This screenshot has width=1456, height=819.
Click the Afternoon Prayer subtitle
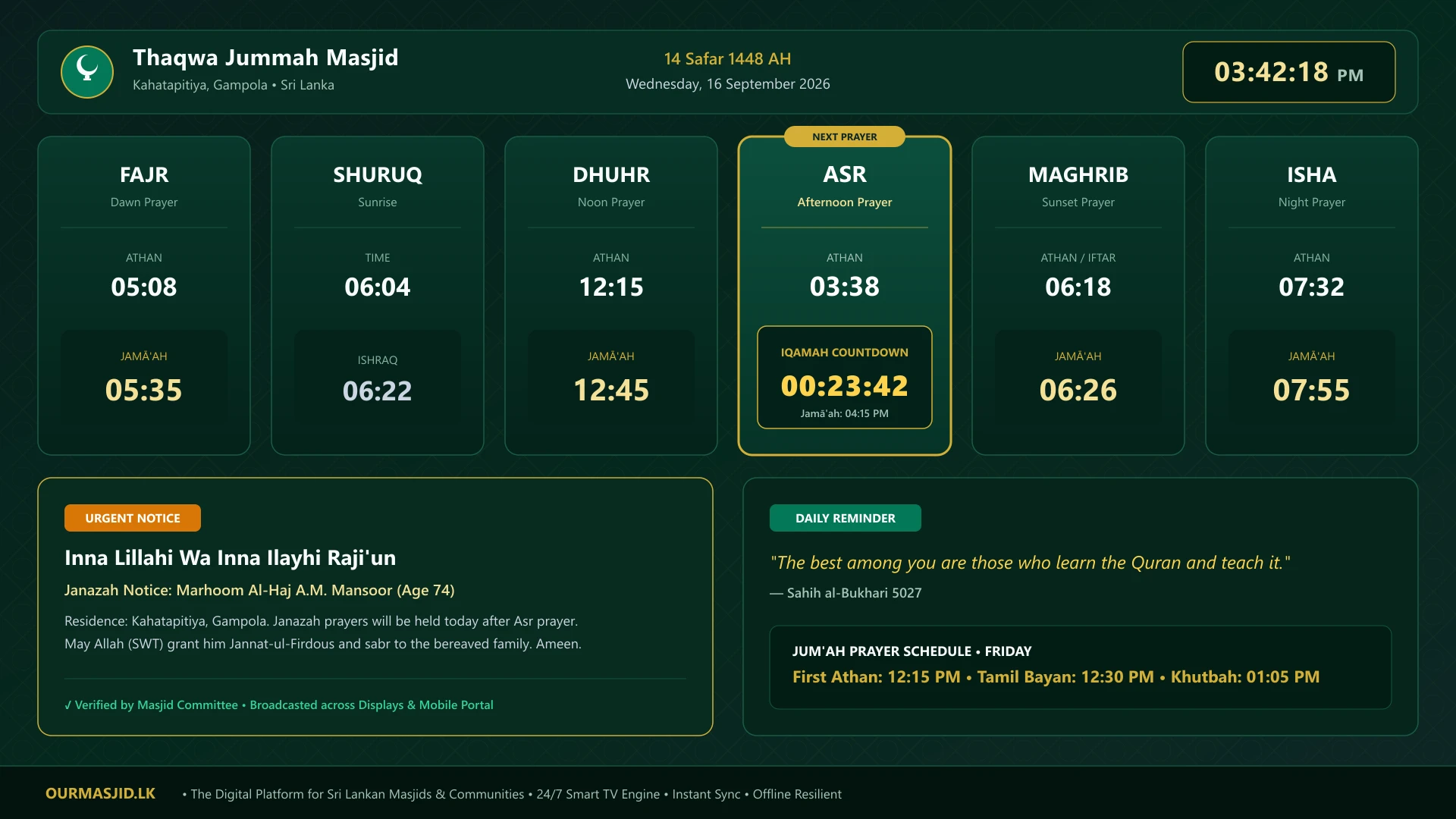point(845,202)
